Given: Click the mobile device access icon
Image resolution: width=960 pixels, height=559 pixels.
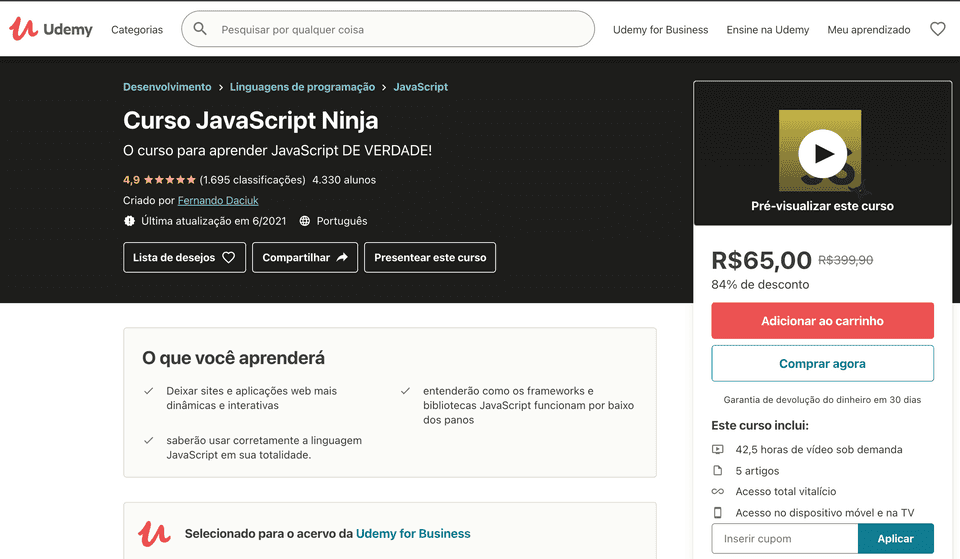Looking at the screenshot, I should (x=718, y=512).
